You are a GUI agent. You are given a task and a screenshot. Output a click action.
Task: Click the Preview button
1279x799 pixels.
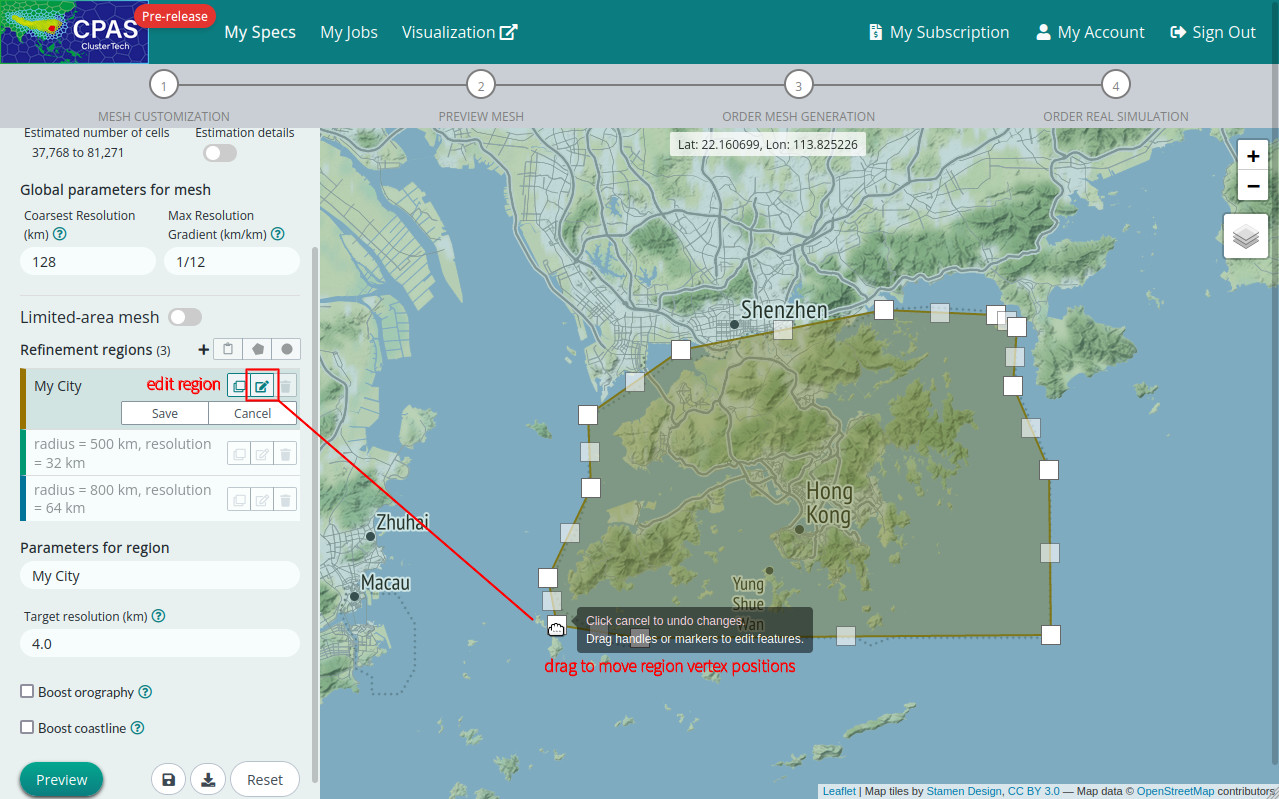coord(62,779)
